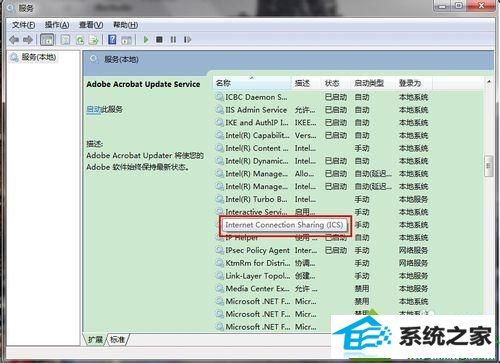This screenshot has height=363, width=500.
Task: Click the Refresh toolbar icon
Action: click(80, 40)
